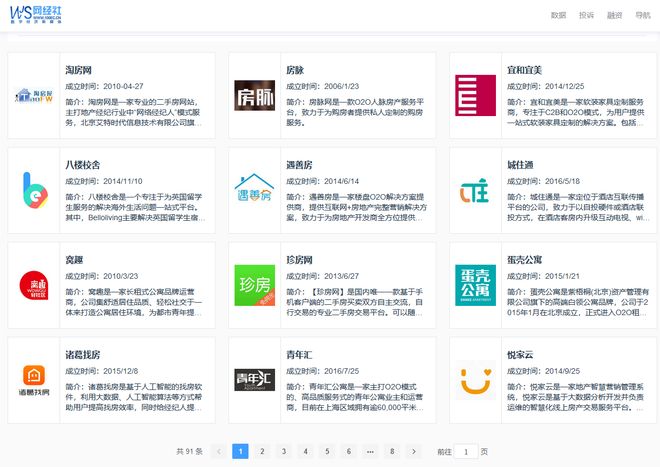
Task: Open the 珍房 green logo
Action: tap(255, 285)
